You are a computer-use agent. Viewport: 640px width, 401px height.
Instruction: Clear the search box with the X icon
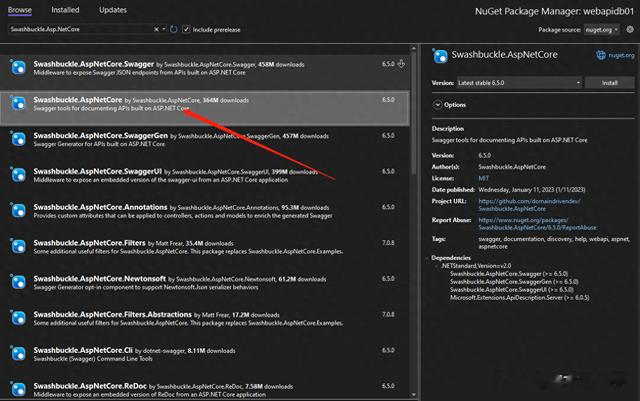(156, 29)
